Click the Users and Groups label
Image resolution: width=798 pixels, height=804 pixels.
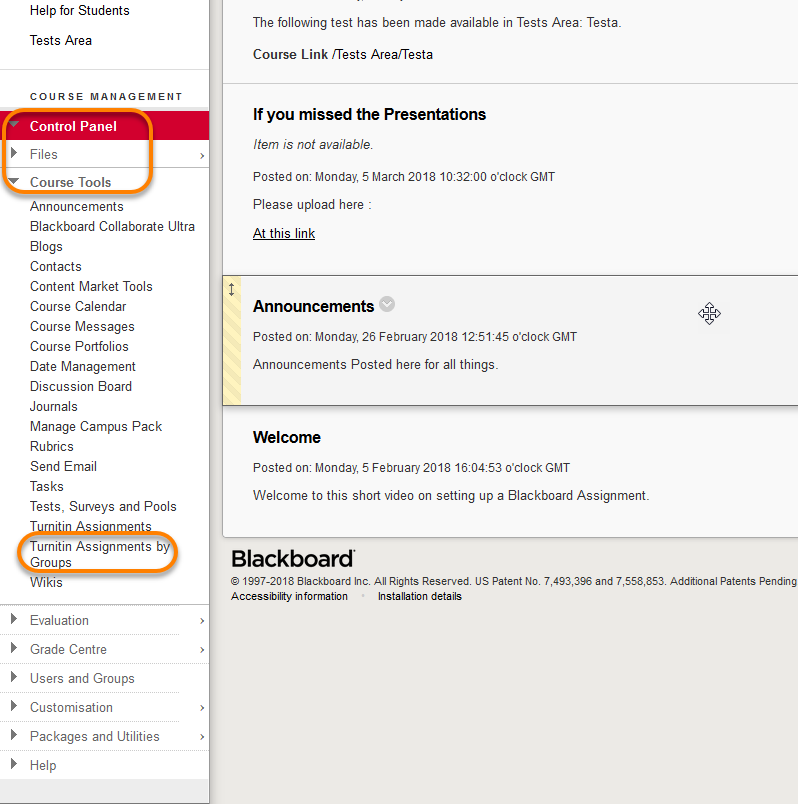coord(82,678)
